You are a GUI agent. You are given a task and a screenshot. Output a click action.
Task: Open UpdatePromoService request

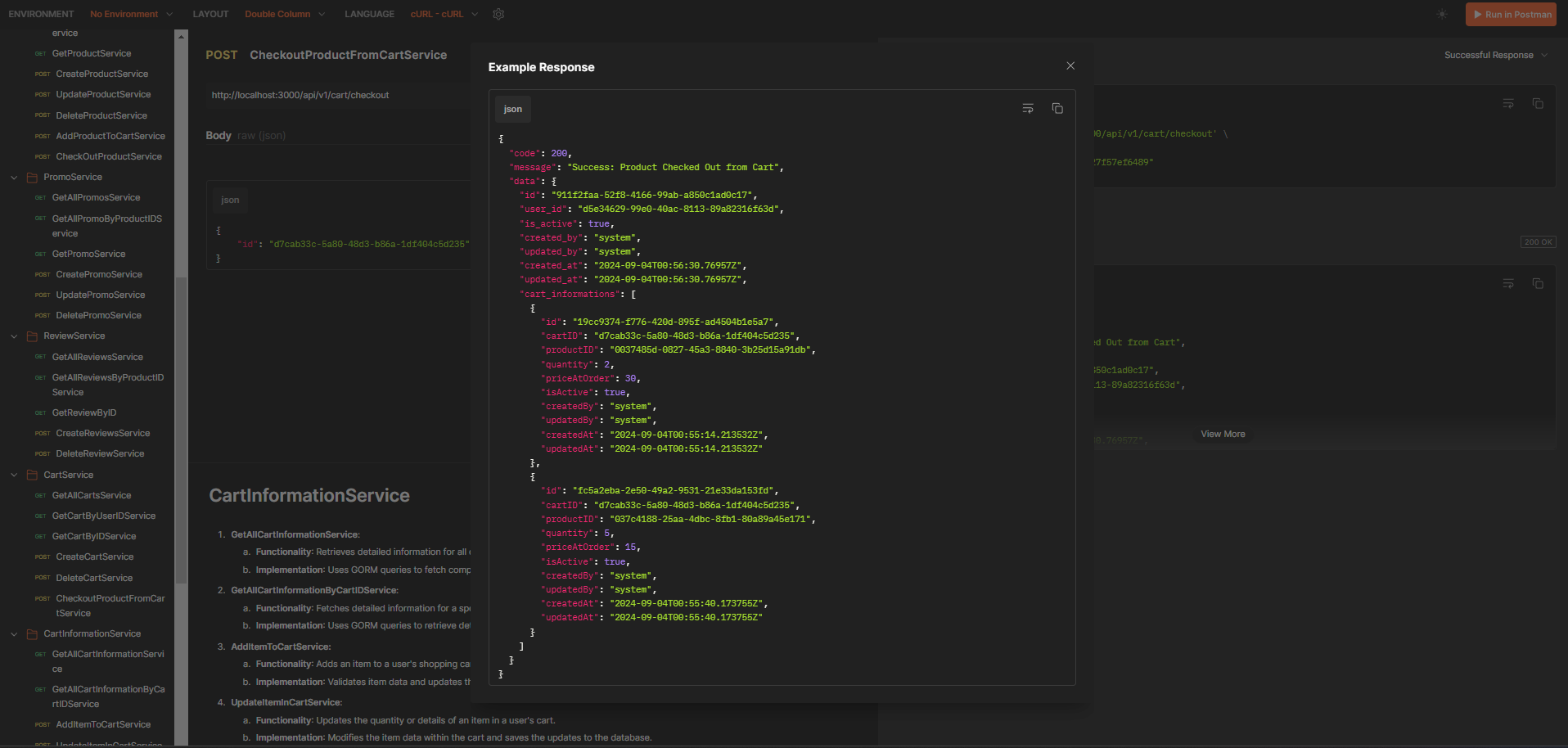pos(101,295)
